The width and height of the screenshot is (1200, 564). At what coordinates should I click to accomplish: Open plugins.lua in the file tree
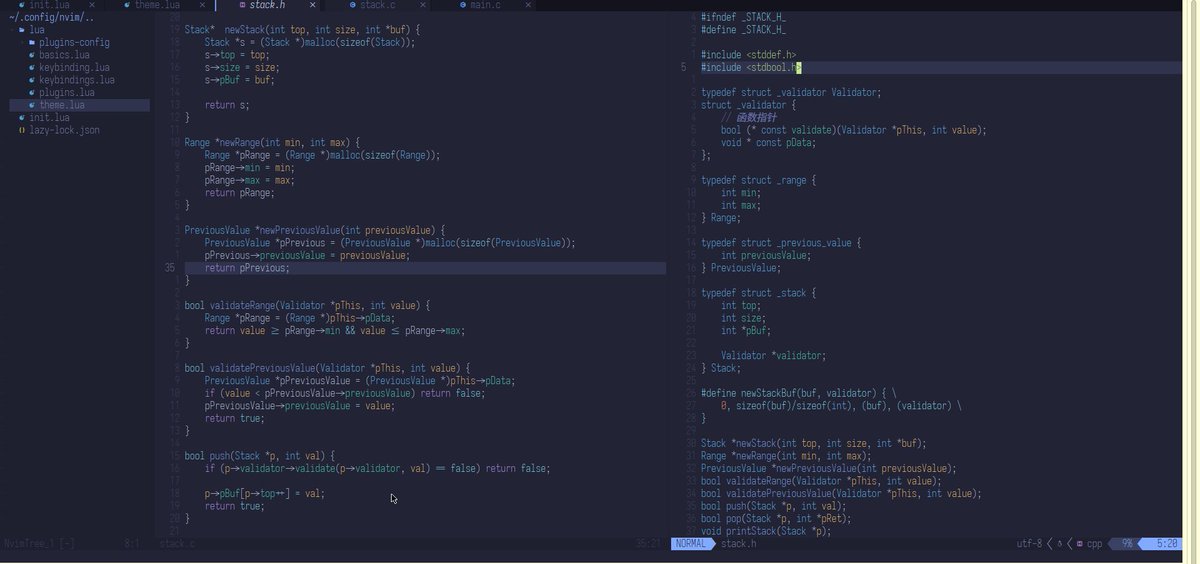tap(67, 92)
